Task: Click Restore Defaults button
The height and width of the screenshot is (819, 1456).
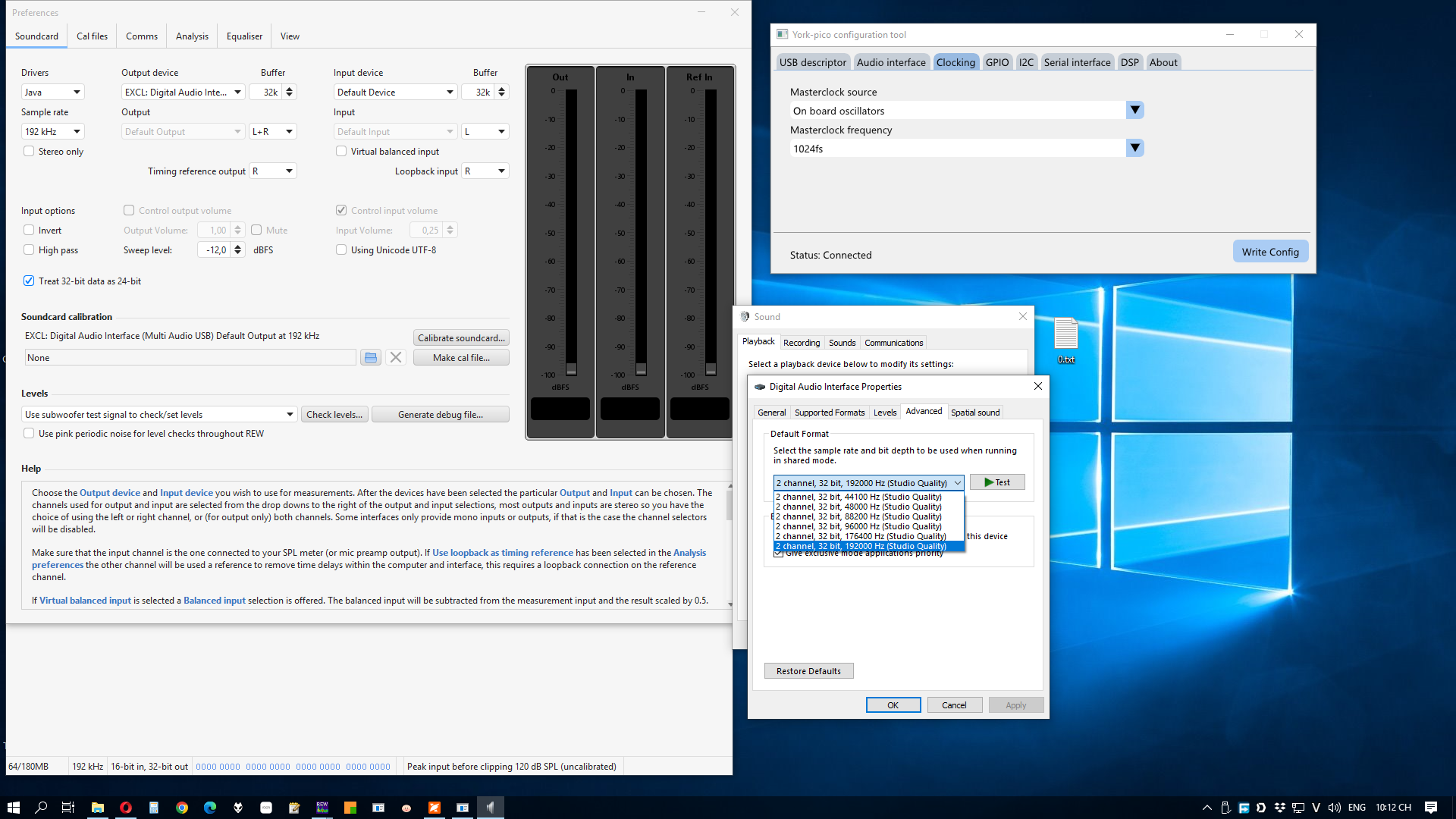Action: 808,671
